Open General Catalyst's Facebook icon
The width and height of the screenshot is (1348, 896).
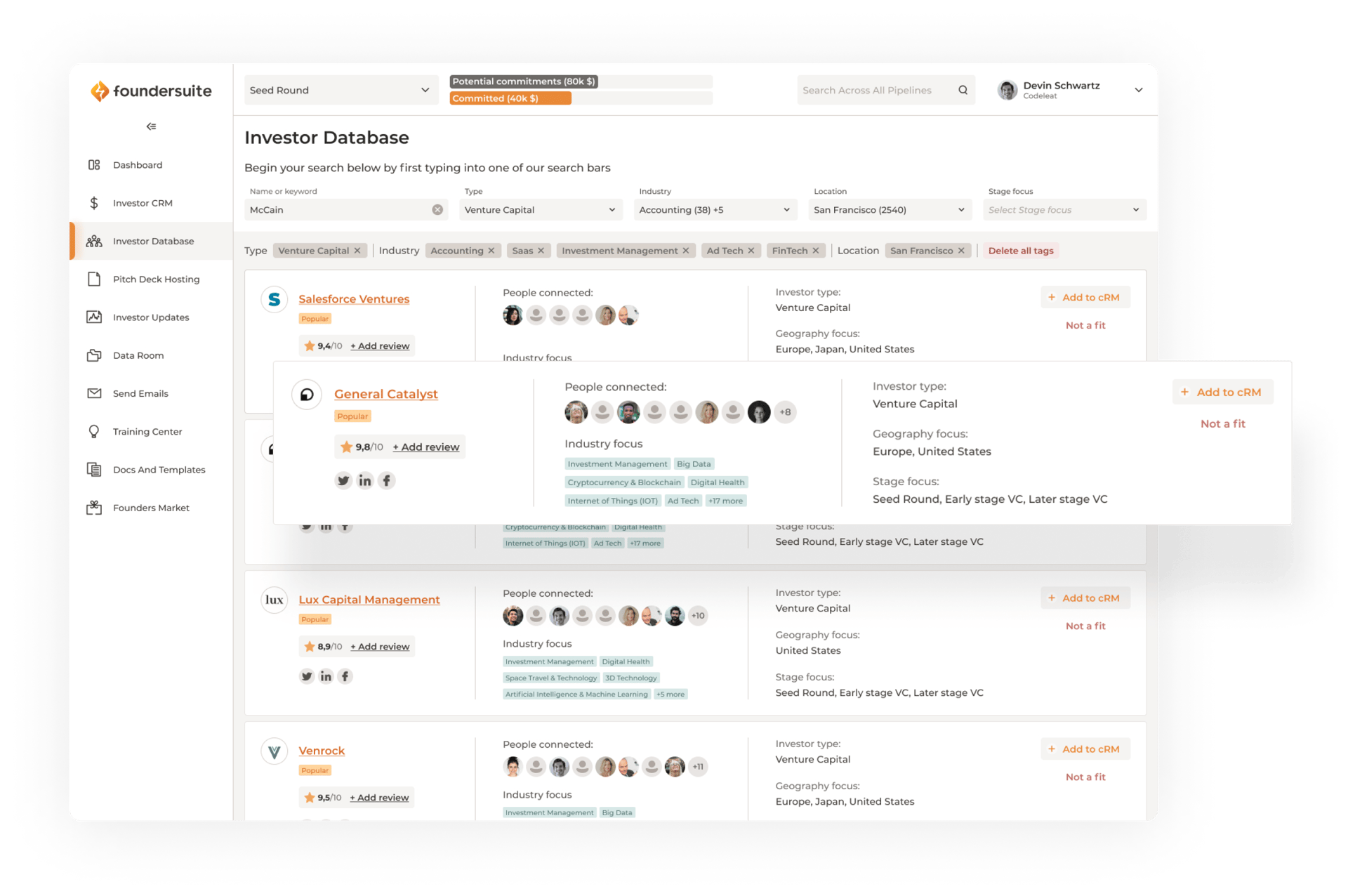[387, 480]
